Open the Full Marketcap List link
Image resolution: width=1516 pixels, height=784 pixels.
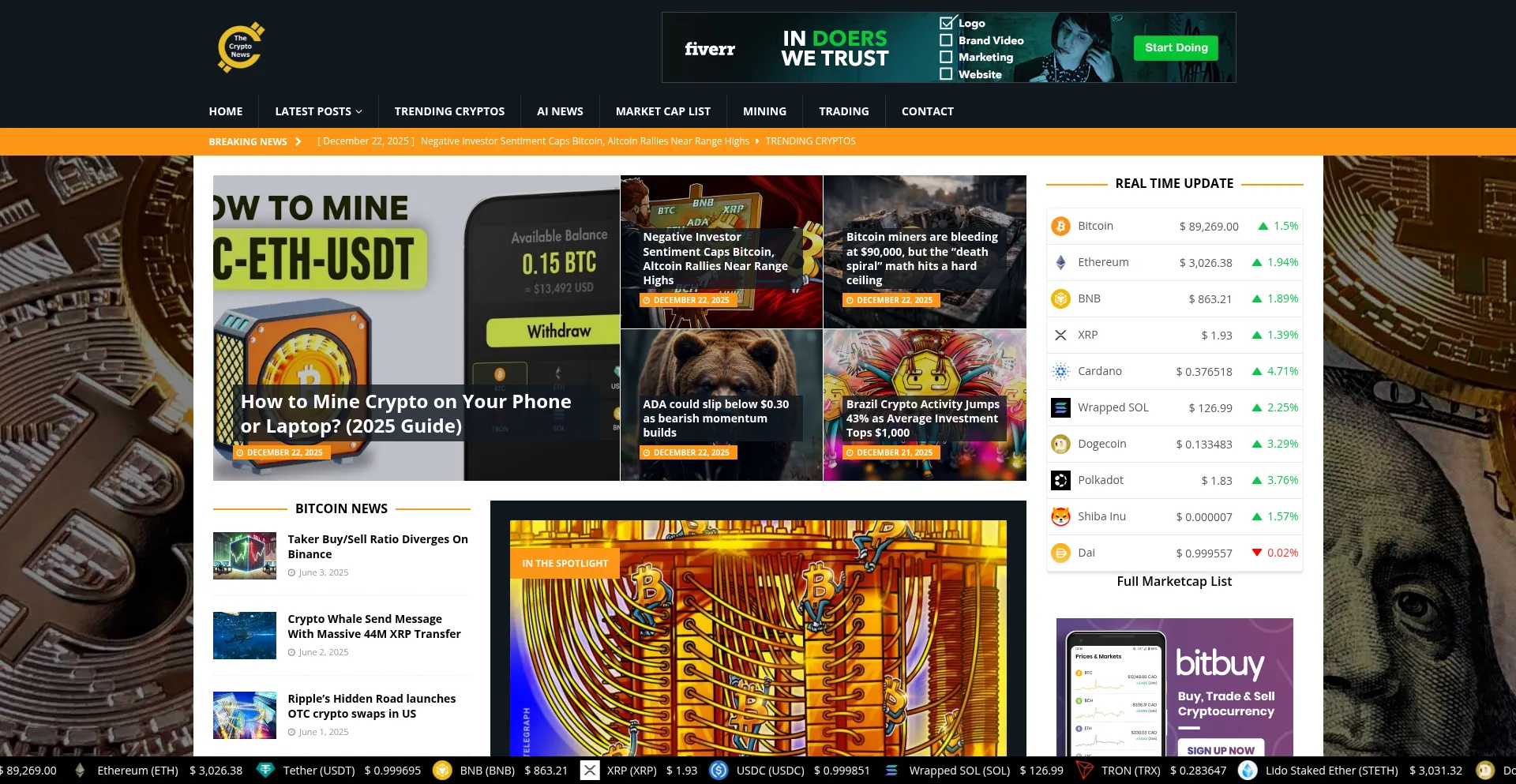click(1173, 581)
